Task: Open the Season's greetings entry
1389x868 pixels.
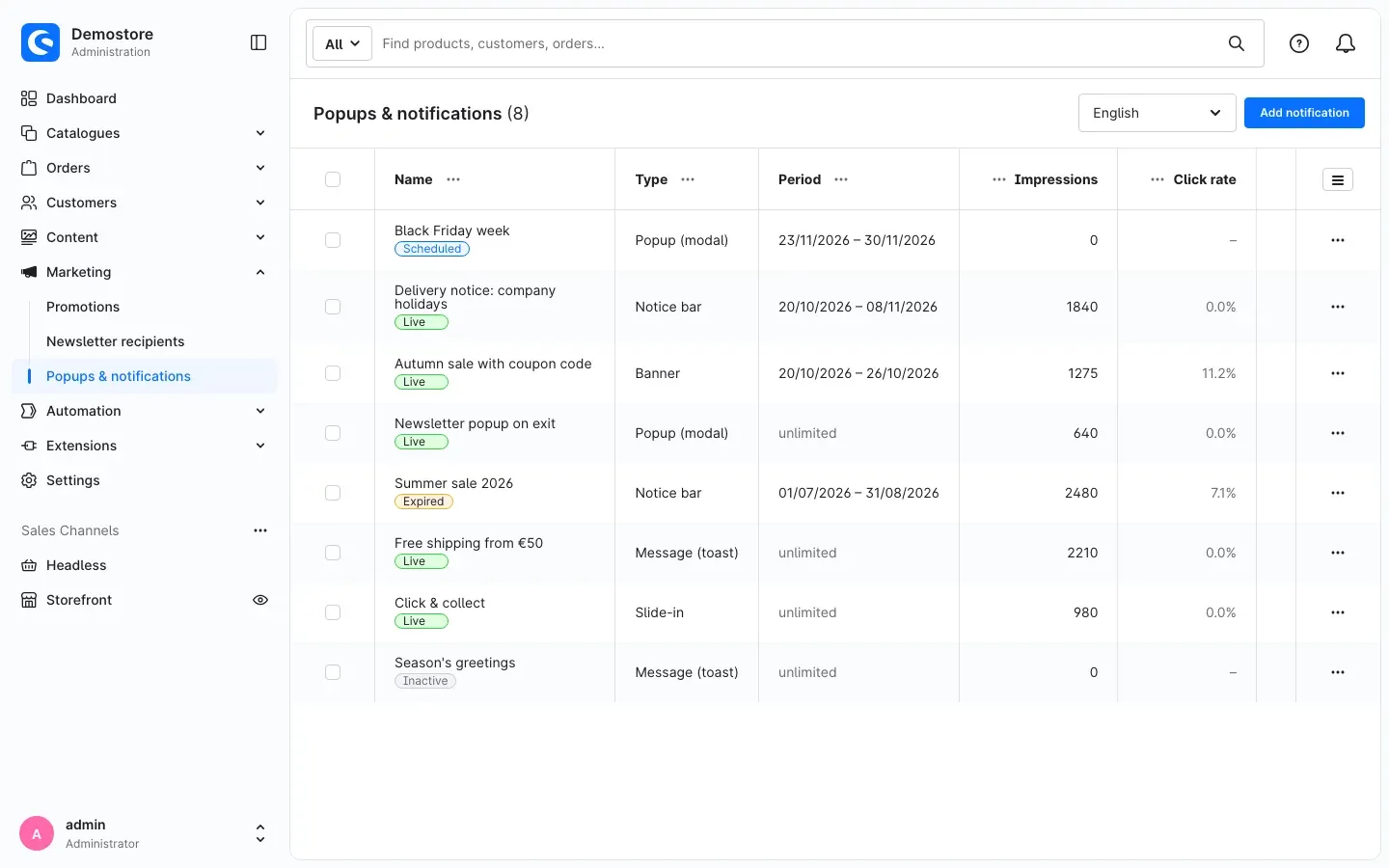Action: [x=455, y=663]
